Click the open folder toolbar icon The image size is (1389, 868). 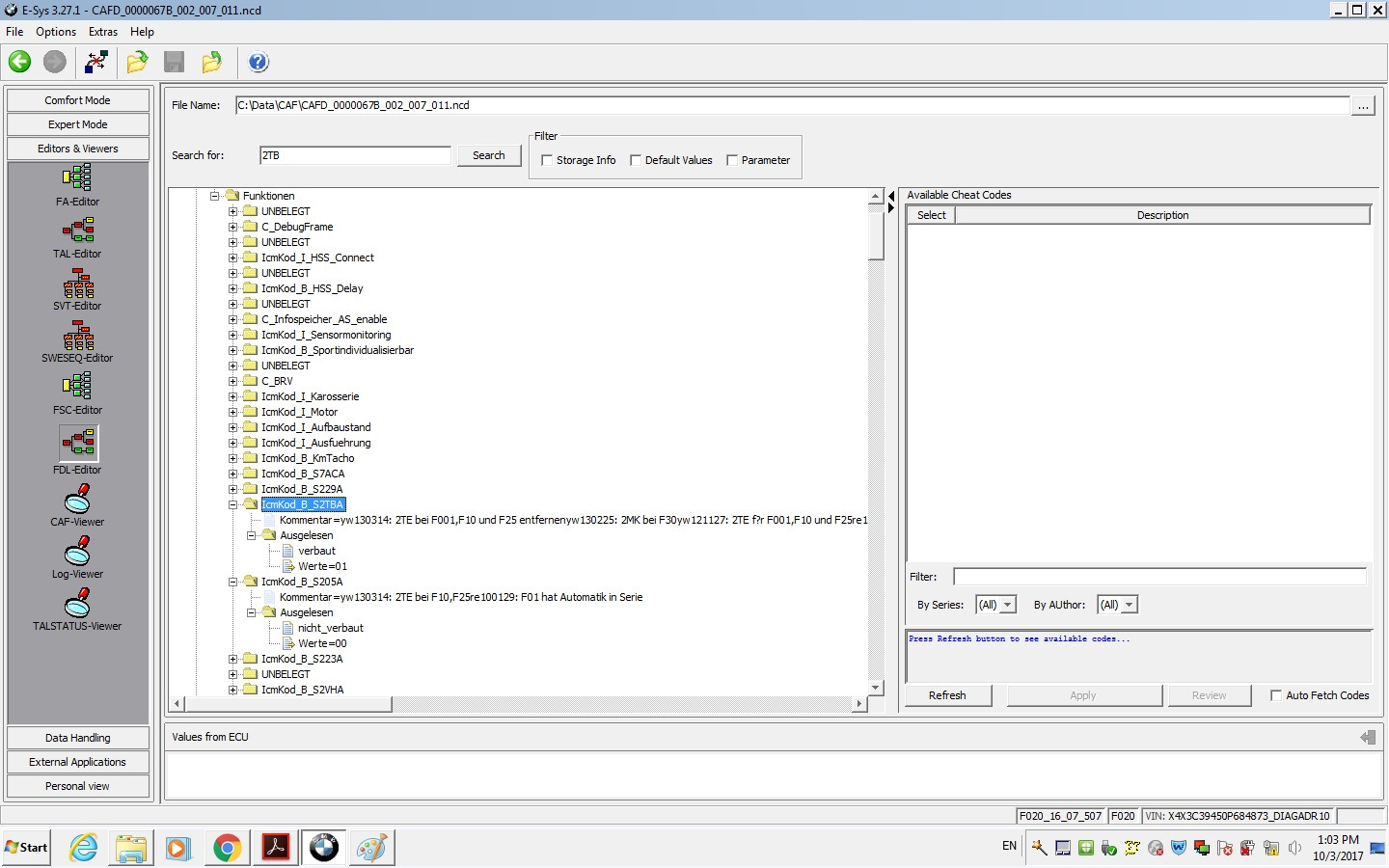[x=137, y=63]
